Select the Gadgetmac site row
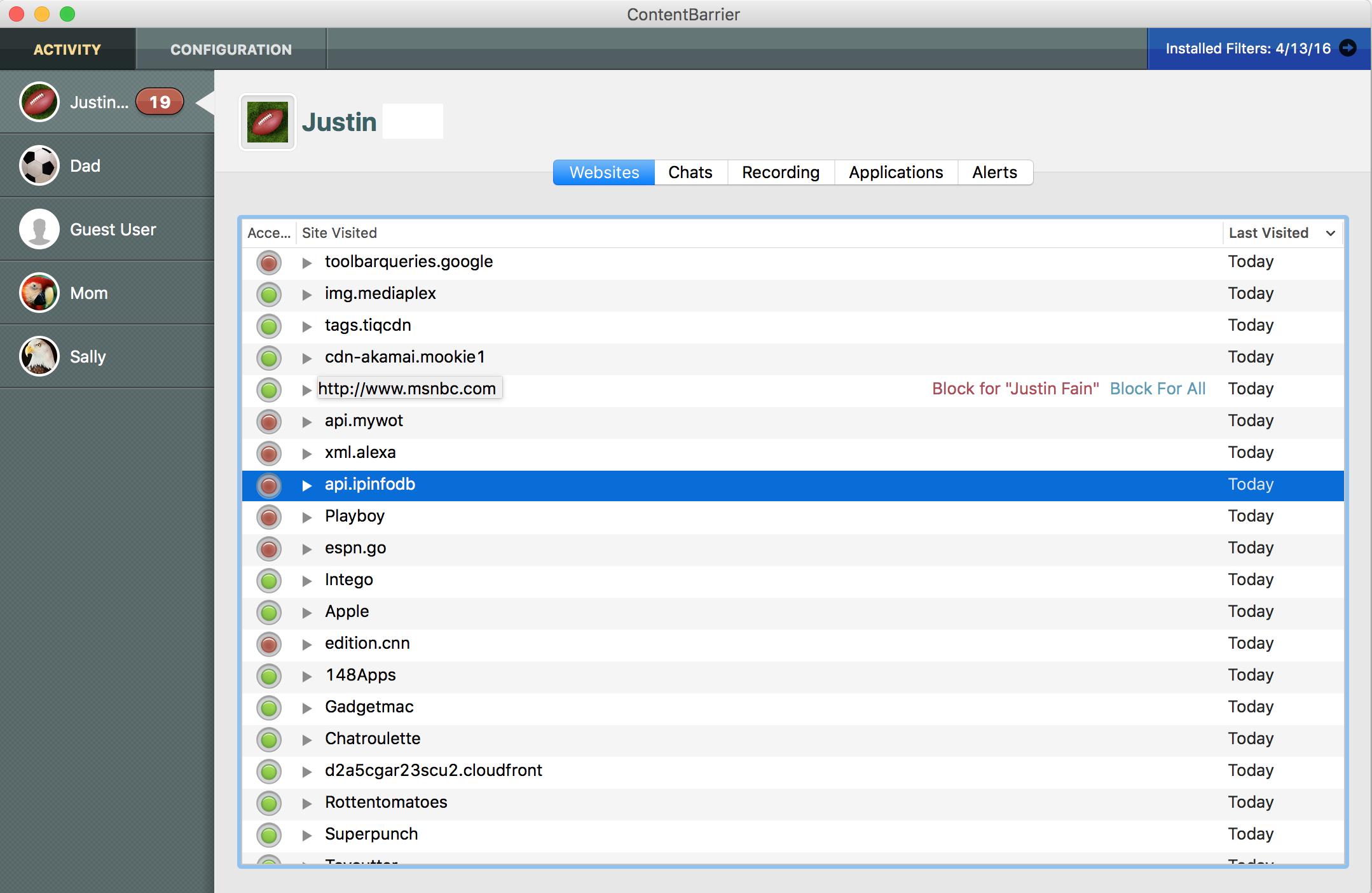Viewport: 1372px width, 893px height. [x=793, y=707]
